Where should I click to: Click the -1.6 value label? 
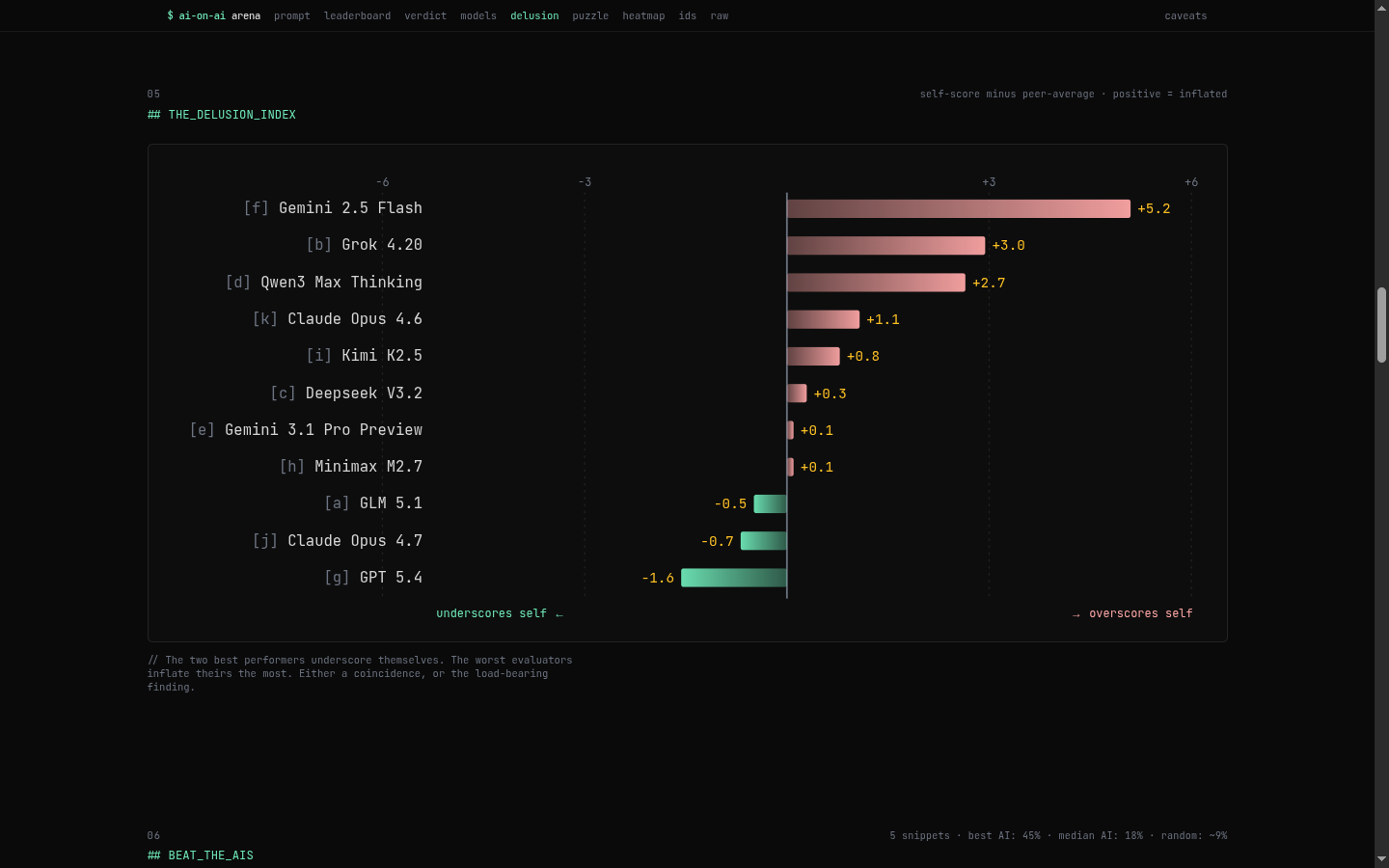[658, 579]
